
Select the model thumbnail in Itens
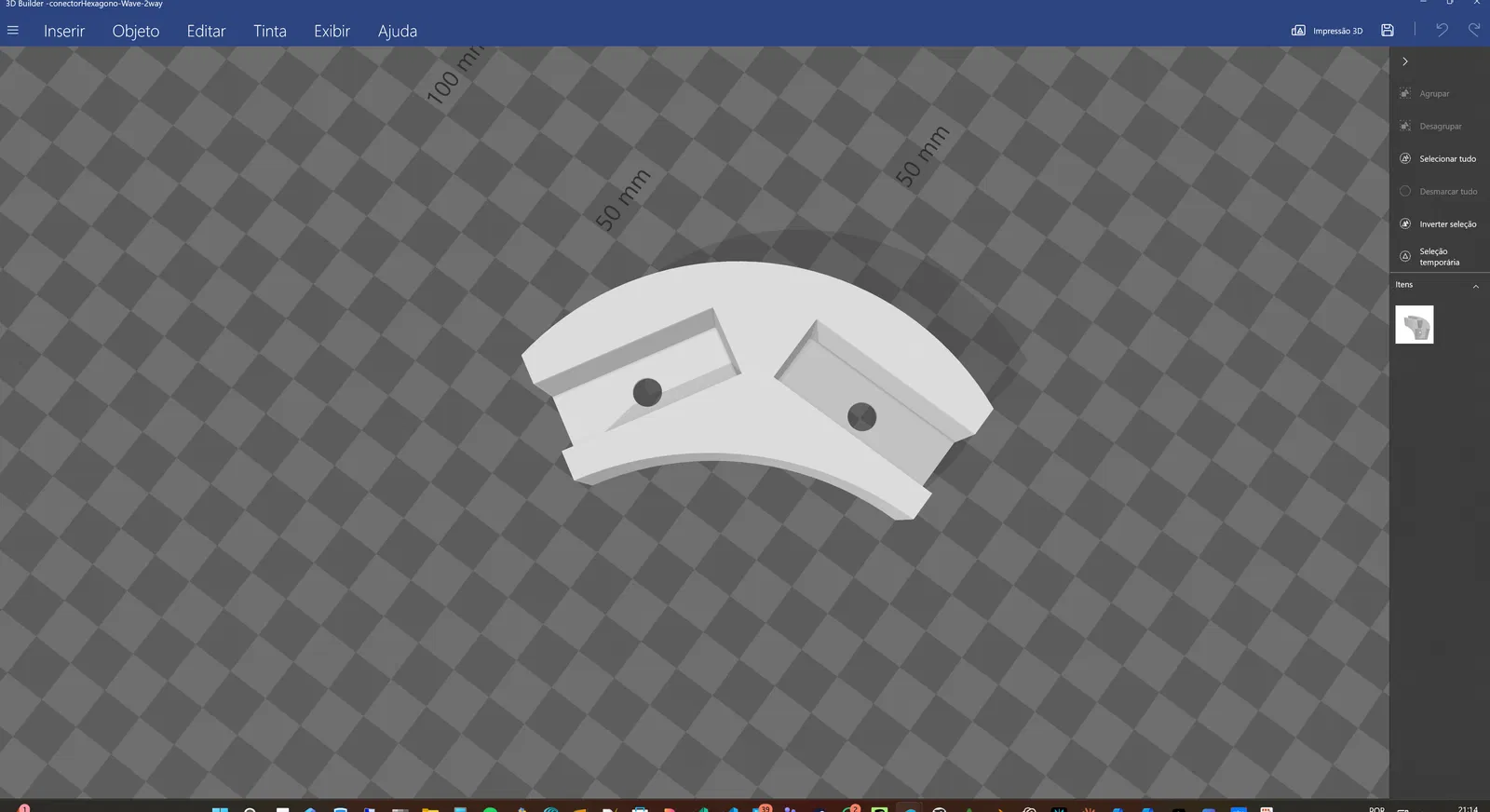coord(1415,325)
